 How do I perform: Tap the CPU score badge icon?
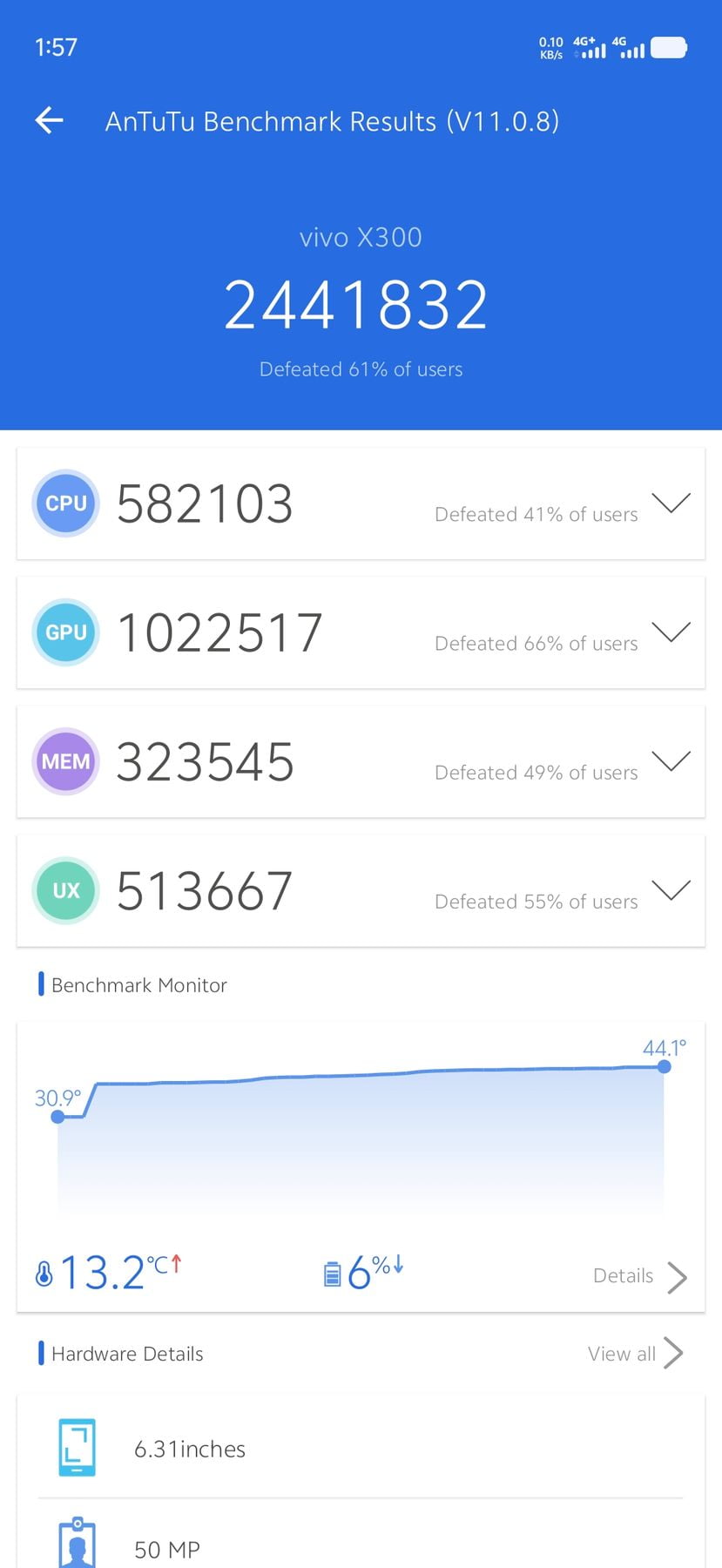click(65, 504)
